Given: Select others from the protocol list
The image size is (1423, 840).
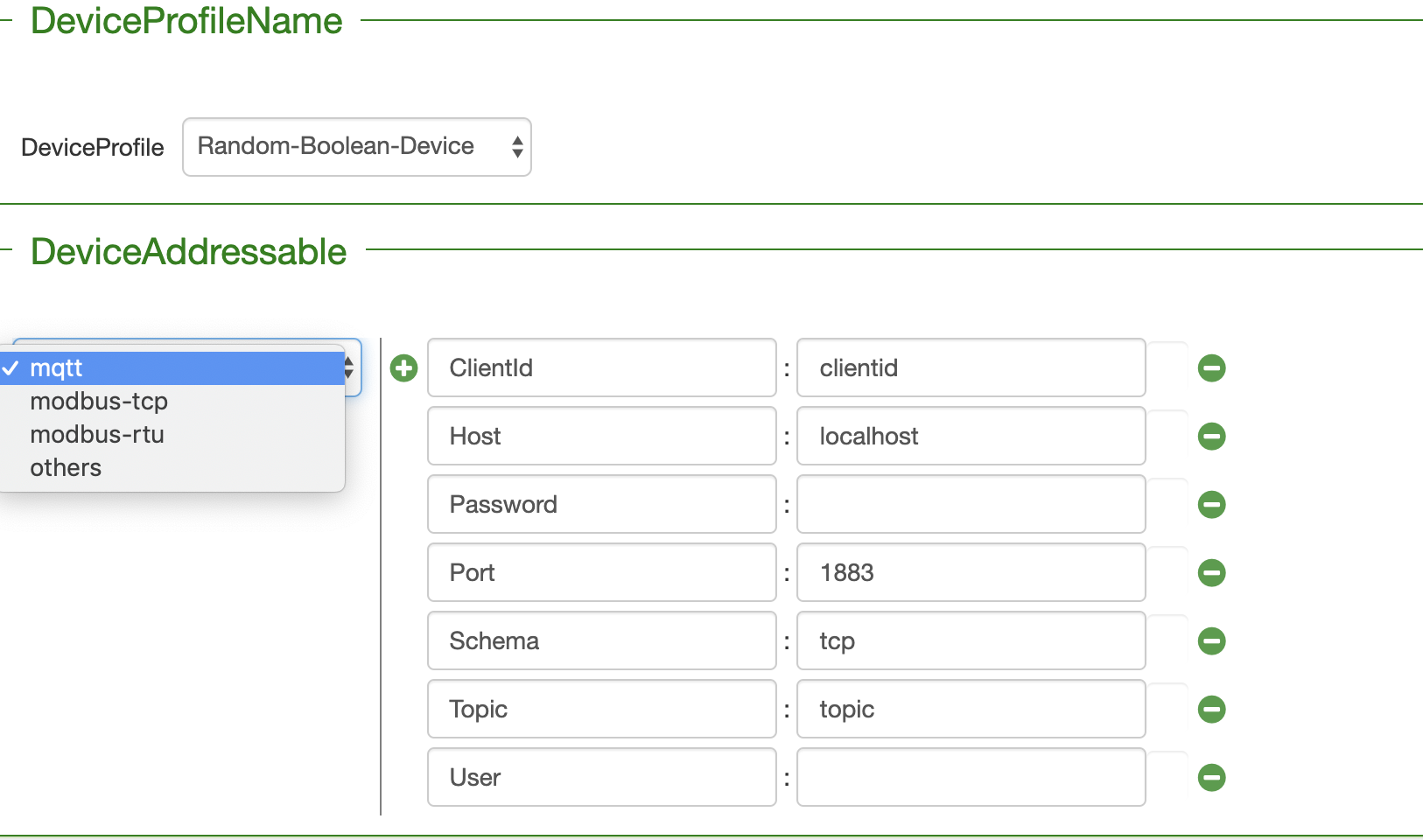Looking at the screenshot, I should pos(65,467).
